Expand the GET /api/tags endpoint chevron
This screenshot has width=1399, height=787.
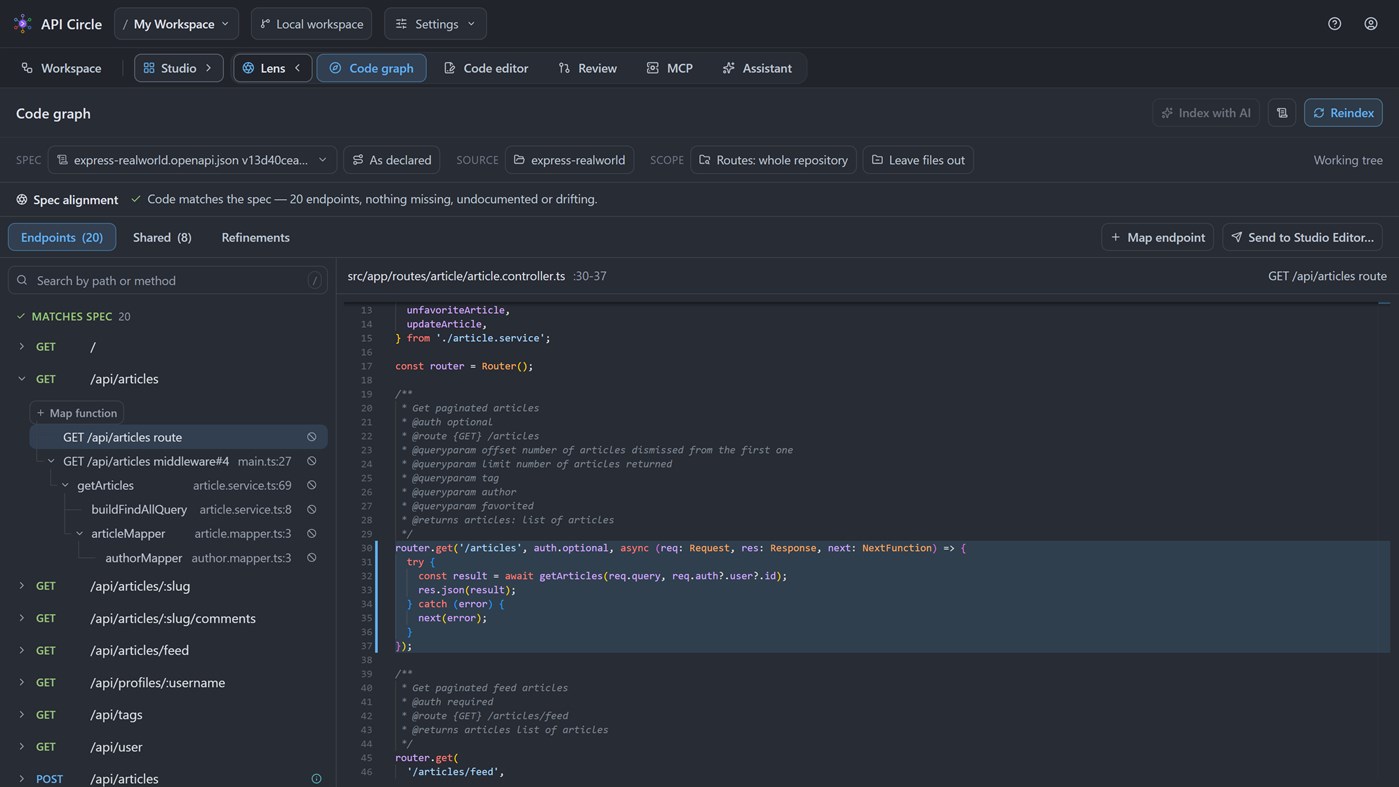pos(21,715)
